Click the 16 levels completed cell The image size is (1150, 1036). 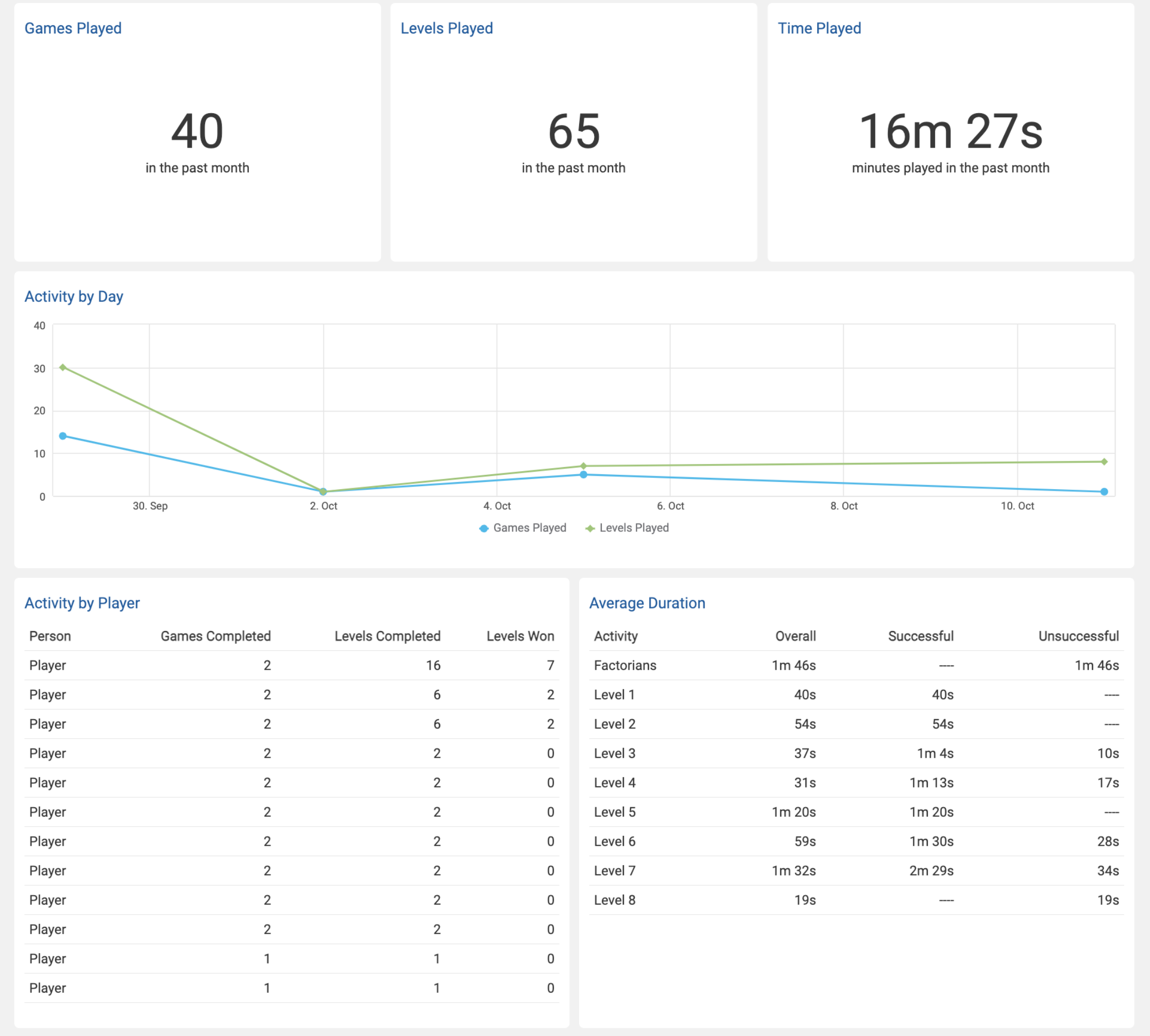point(433,666)
